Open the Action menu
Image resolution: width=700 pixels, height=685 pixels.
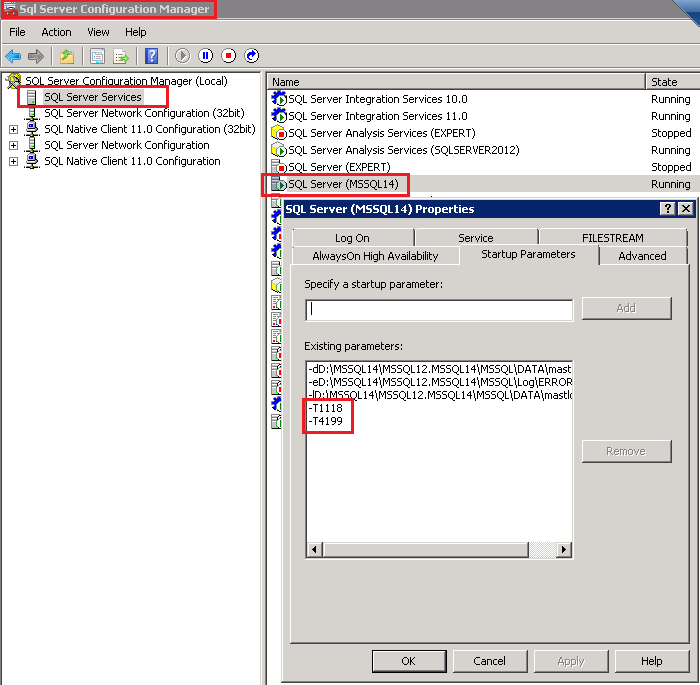pos(56,32)
